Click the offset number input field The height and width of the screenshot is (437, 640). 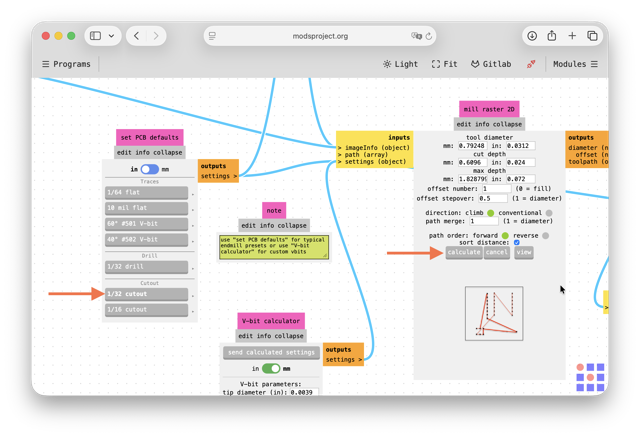point(496,189)
